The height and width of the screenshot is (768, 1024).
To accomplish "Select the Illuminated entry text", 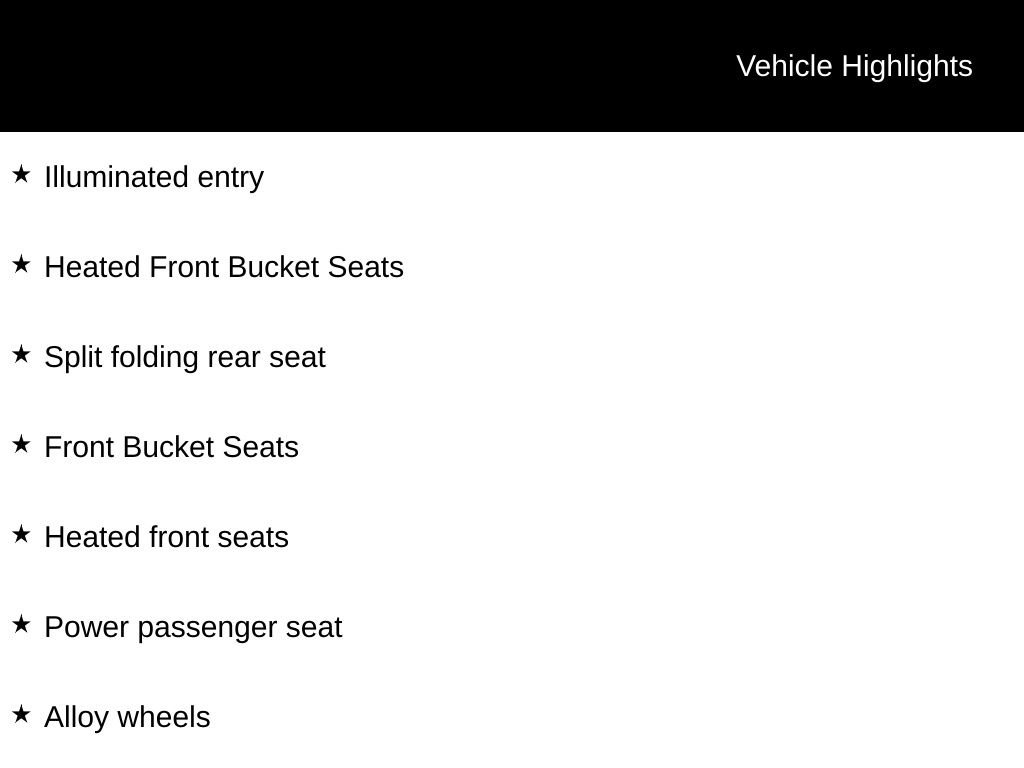I will click(x=154, y=178).
